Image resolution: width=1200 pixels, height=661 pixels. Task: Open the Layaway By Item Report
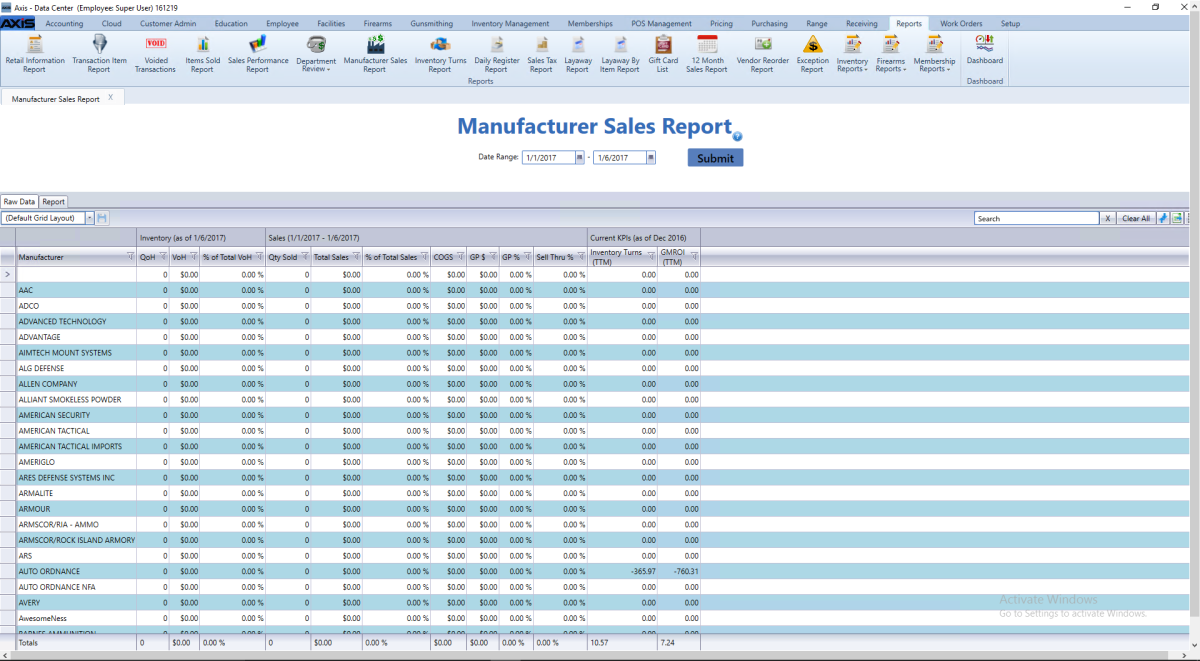click(620, 53)
